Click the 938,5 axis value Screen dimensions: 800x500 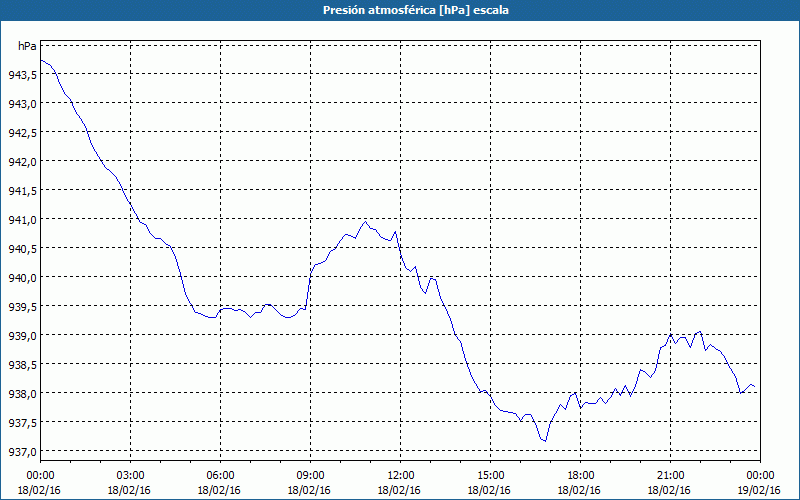tap(22, 365)
